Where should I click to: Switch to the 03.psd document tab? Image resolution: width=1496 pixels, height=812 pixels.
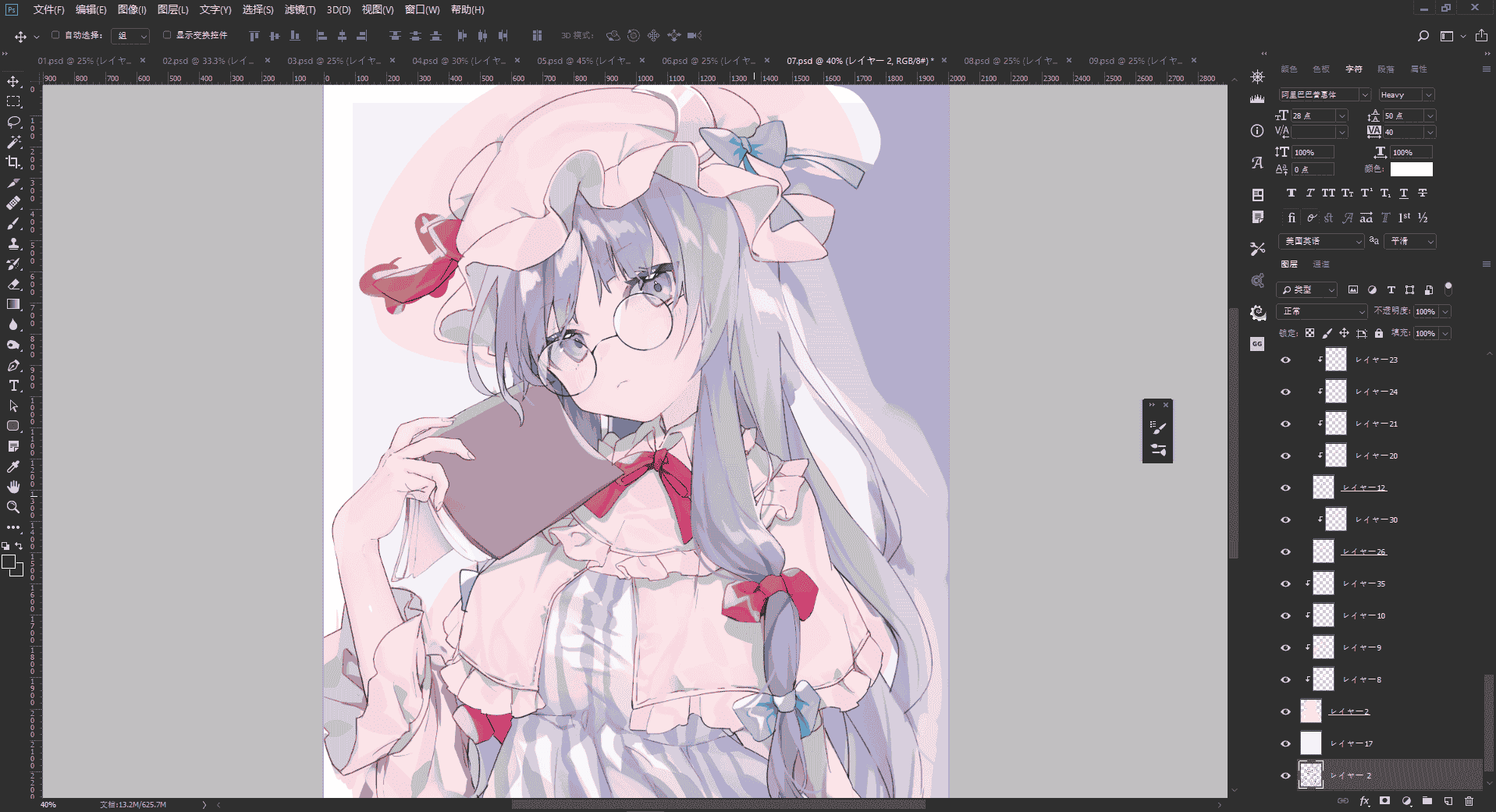point(333,60)
